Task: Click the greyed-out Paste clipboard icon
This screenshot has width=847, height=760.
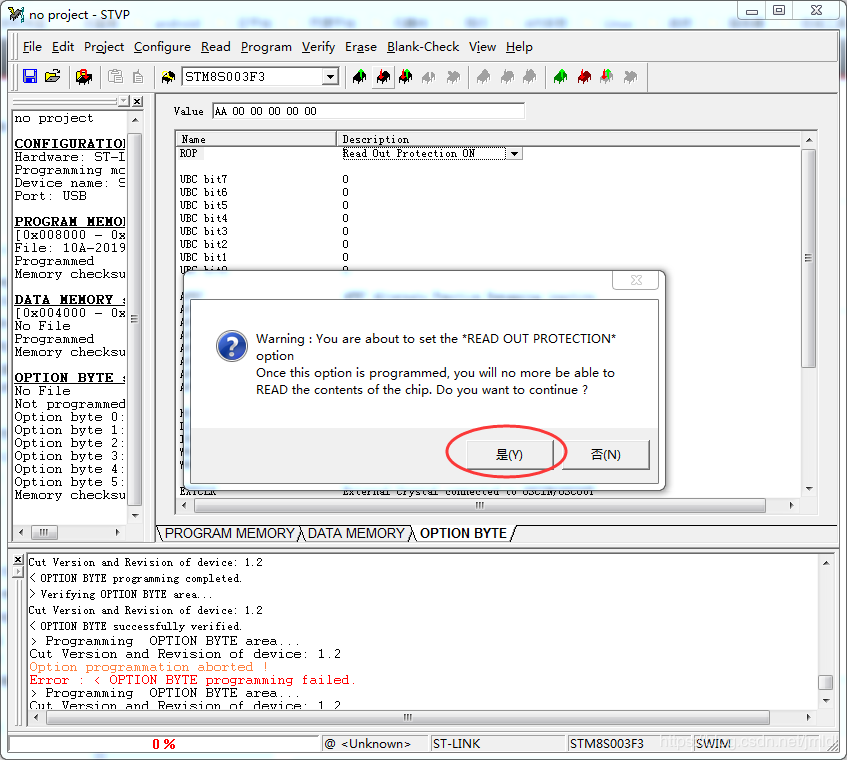Action: (x=115, y=77)
